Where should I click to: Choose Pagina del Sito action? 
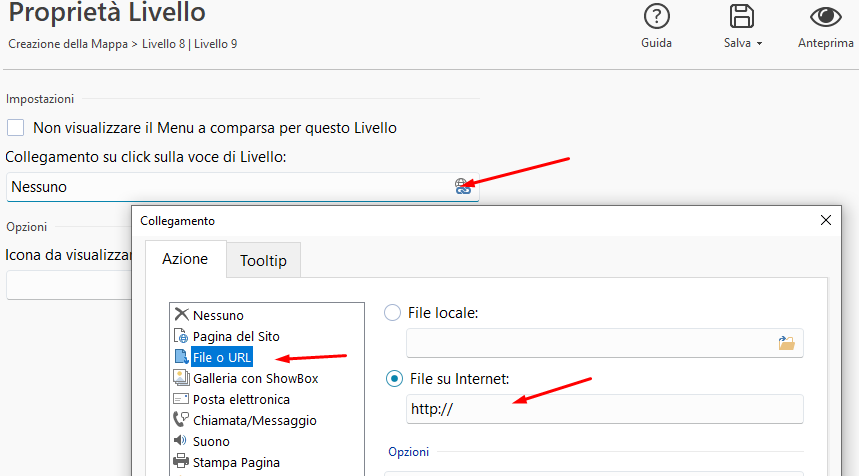click(227, 336)
